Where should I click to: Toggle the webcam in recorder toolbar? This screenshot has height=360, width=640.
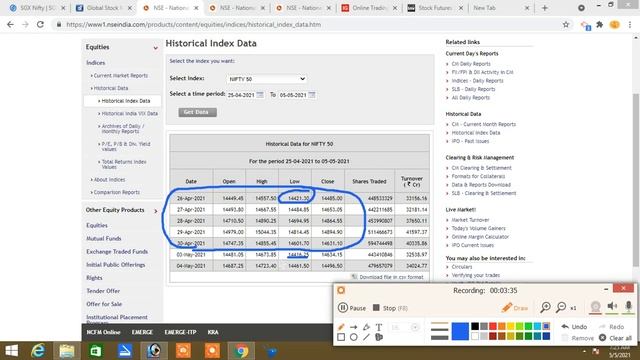click(596, 307)
